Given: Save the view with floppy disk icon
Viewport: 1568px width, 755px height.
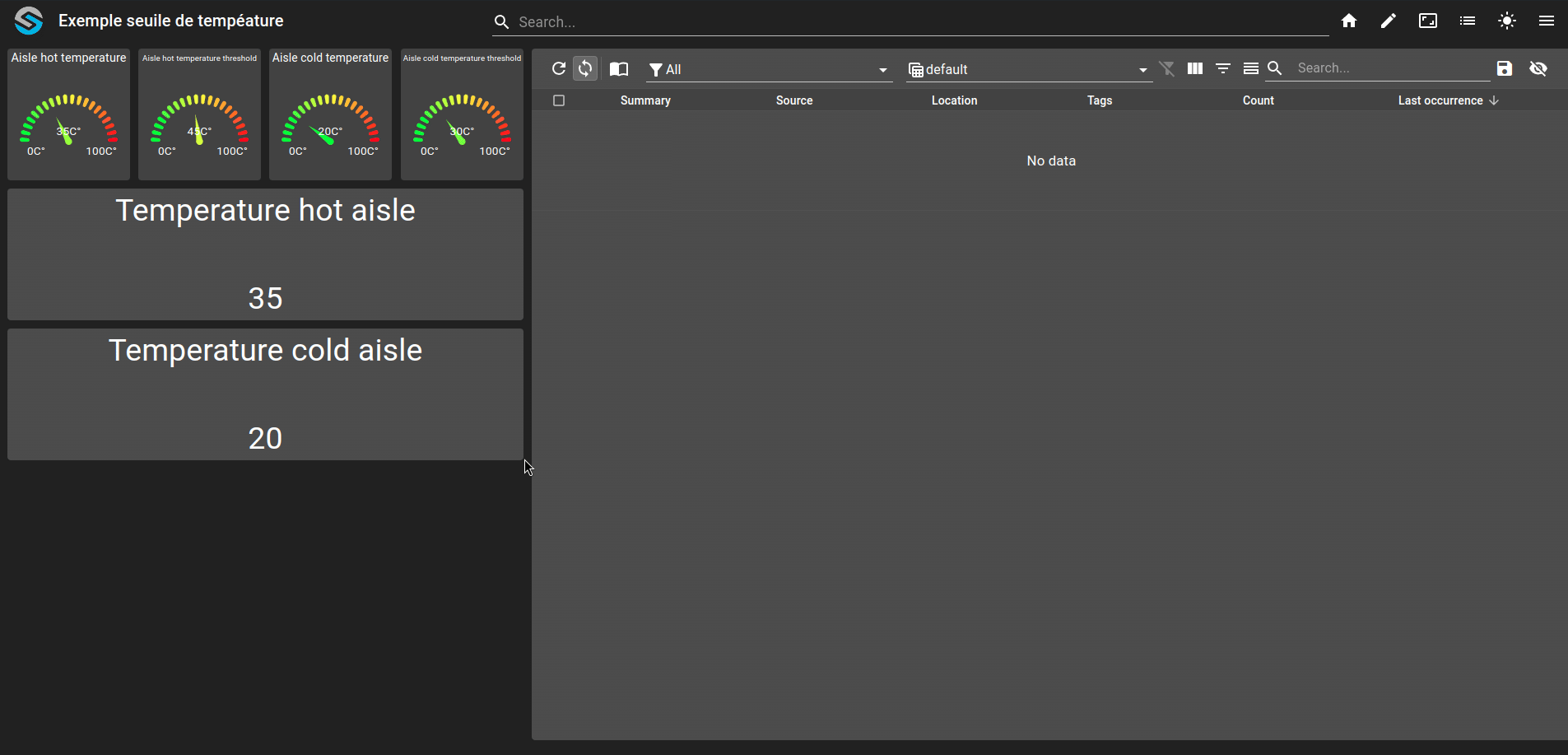Looking at the screenshot, I should (1505, 68).
